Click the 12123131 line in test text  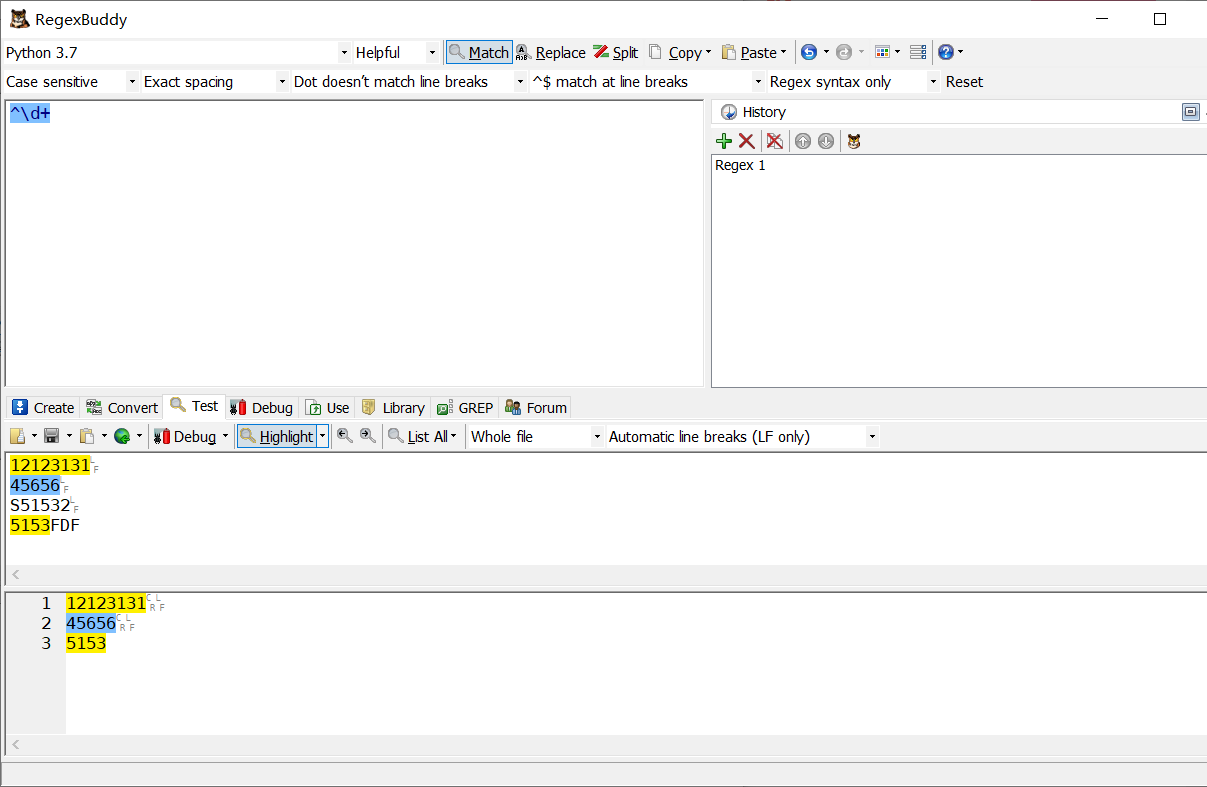coord(50,465)
